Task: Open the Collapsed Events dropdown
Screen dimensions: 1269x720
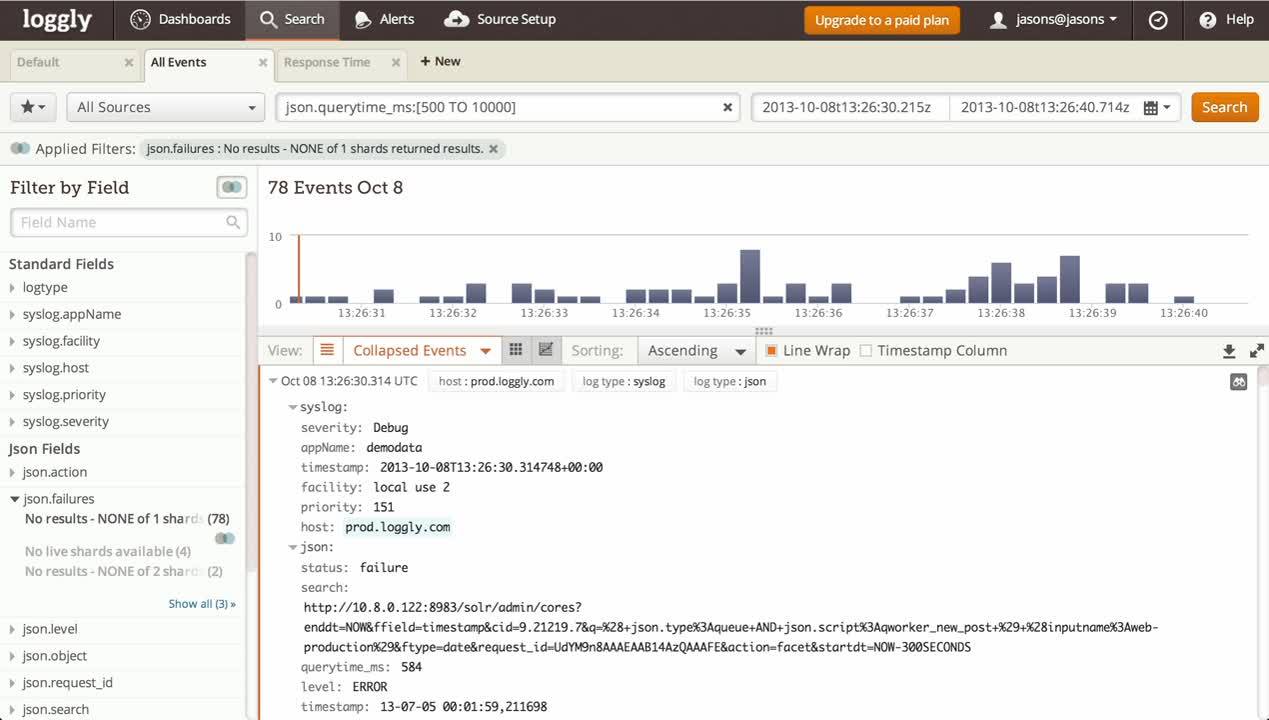Action: click(421, 351)
